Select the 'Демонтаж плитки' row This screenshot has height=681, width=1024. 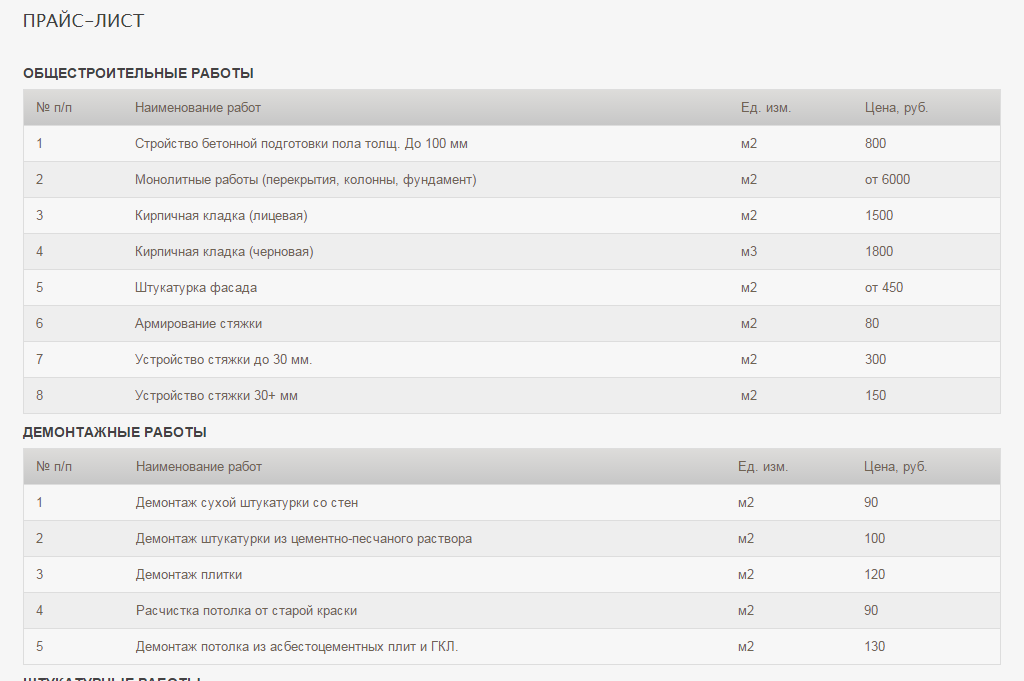tap(189, 574)
